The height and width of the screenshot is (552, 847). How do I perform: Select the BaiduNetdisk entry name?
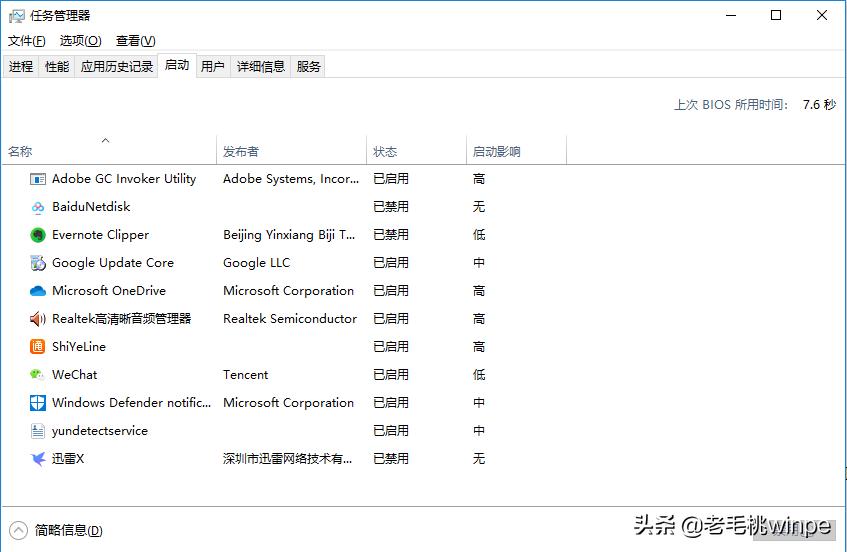tap(91, 207)
